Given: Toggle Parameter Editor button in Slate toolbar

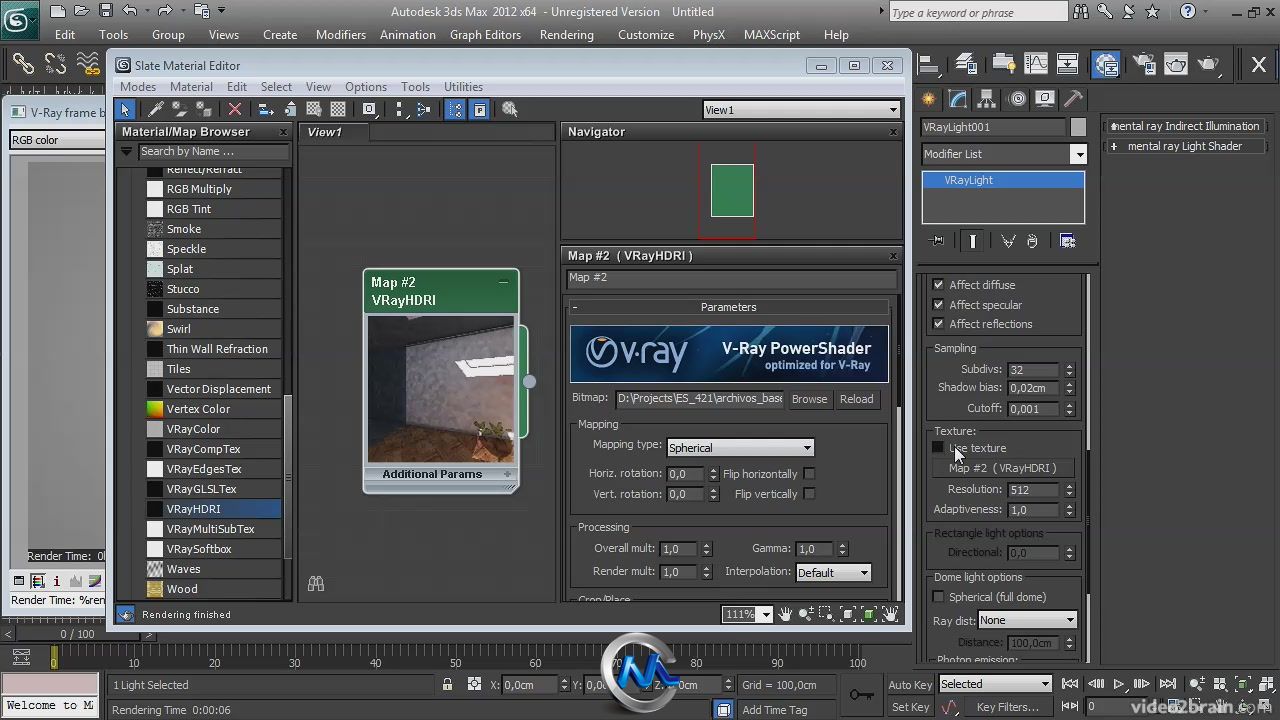Looking at the screenshot, I should (x=479, y=109).
